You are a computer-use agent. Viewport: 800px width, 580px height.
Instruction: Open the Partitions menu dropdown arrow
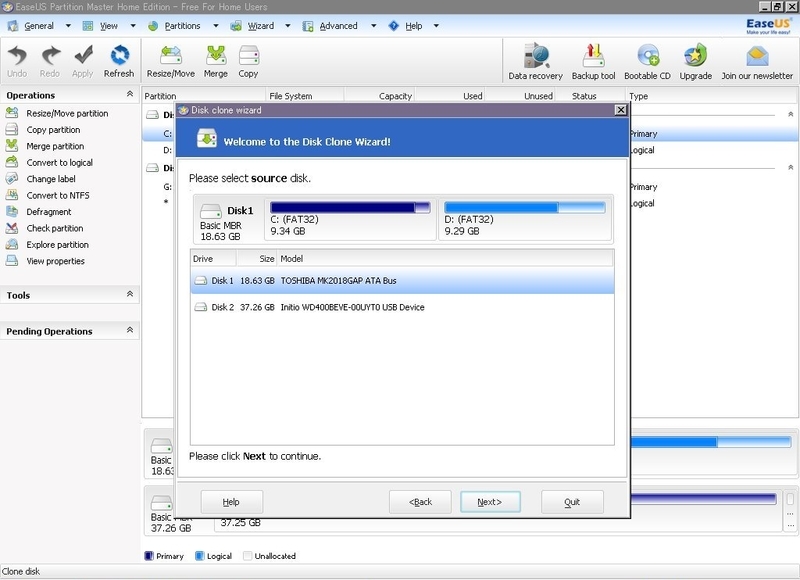[x=215, y=26]
